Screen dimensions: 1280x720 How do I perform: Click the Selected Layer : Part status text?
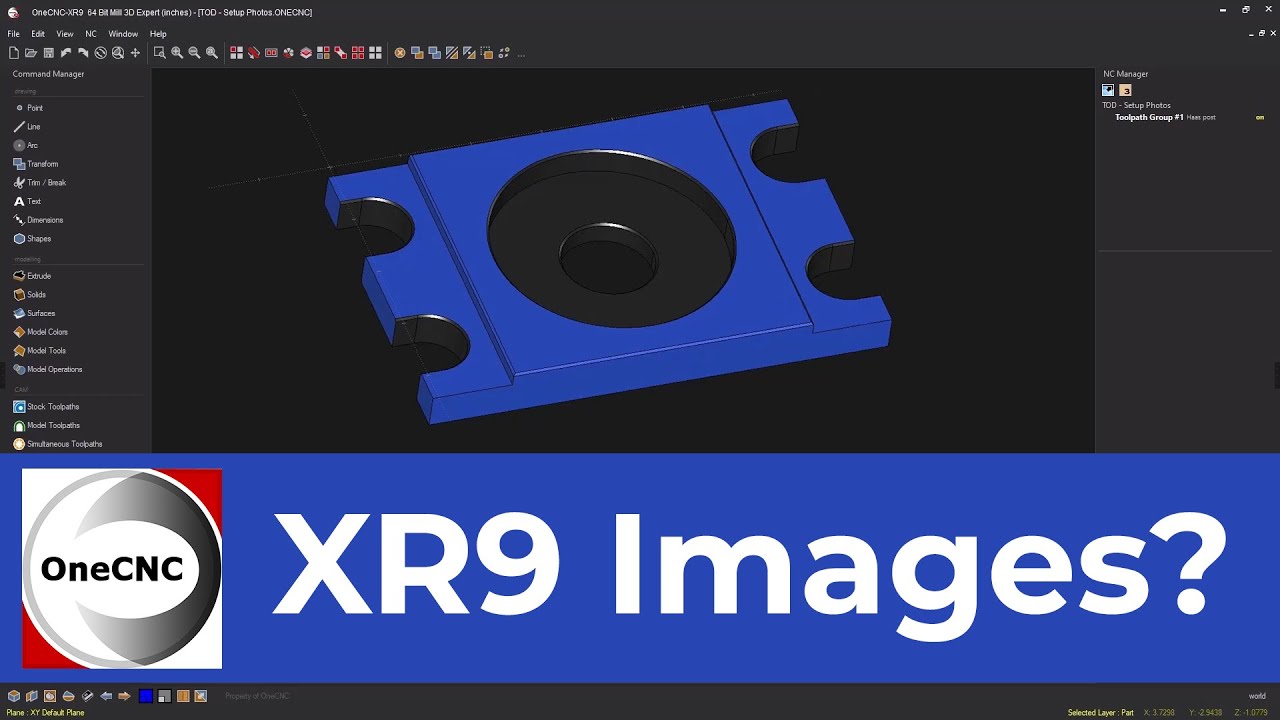1100,713
